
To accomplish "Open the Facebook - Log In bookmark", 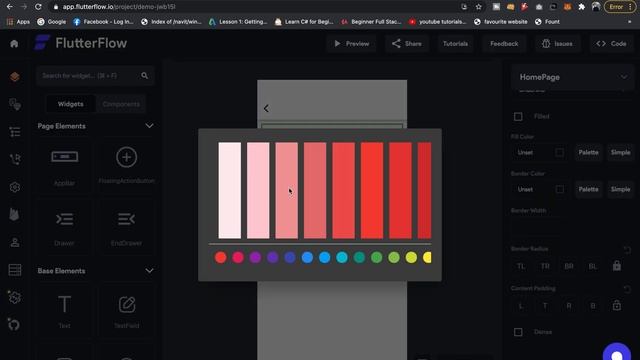I will tap(103, 22).
